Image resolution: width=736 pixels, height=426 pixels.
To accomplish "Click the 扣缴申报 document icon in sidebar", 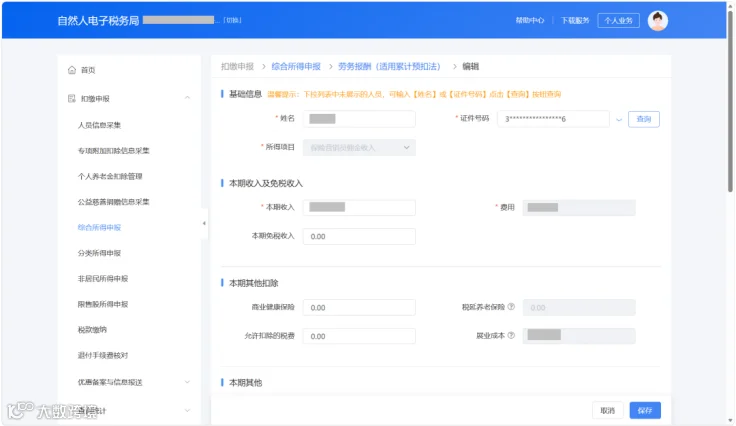I will click(72, 99).
